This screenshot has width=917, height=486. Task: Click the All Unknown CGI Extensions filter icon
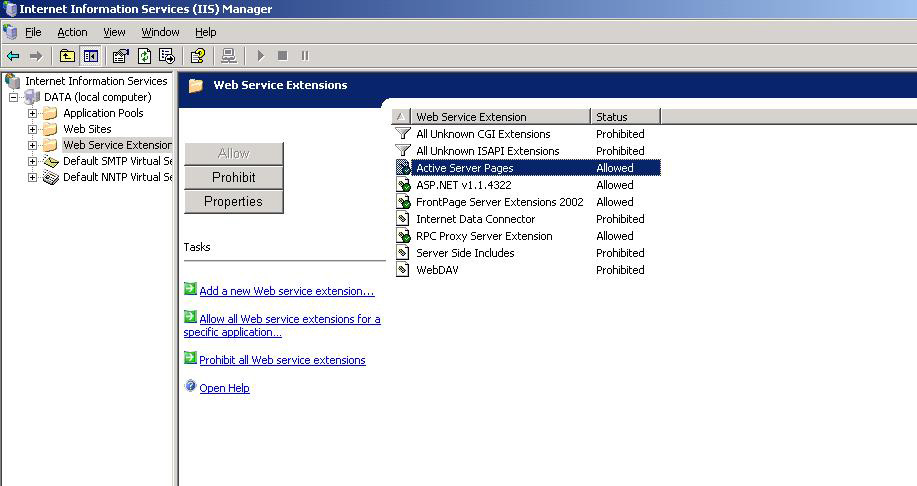tap(402, 134)
